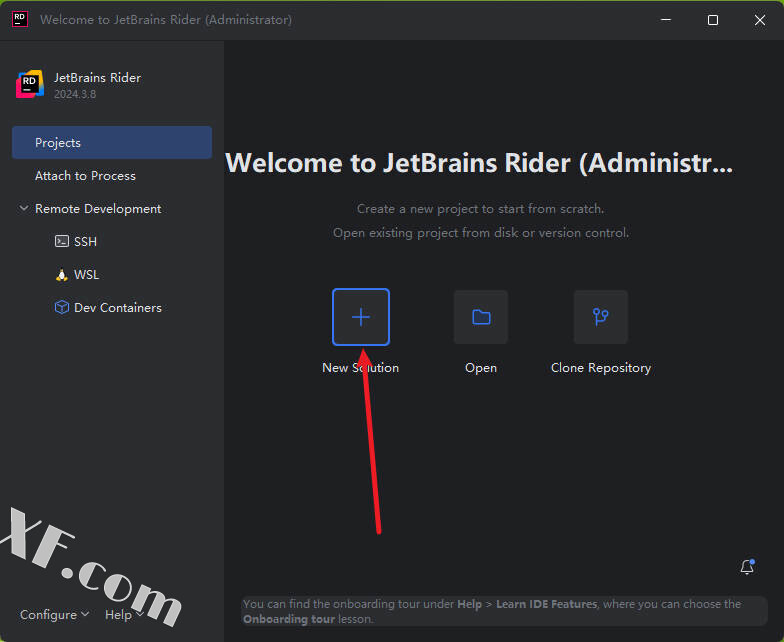784x642 pixels.
Task: Click the Dev Containers cube icon
Action: tap(62, 307)
